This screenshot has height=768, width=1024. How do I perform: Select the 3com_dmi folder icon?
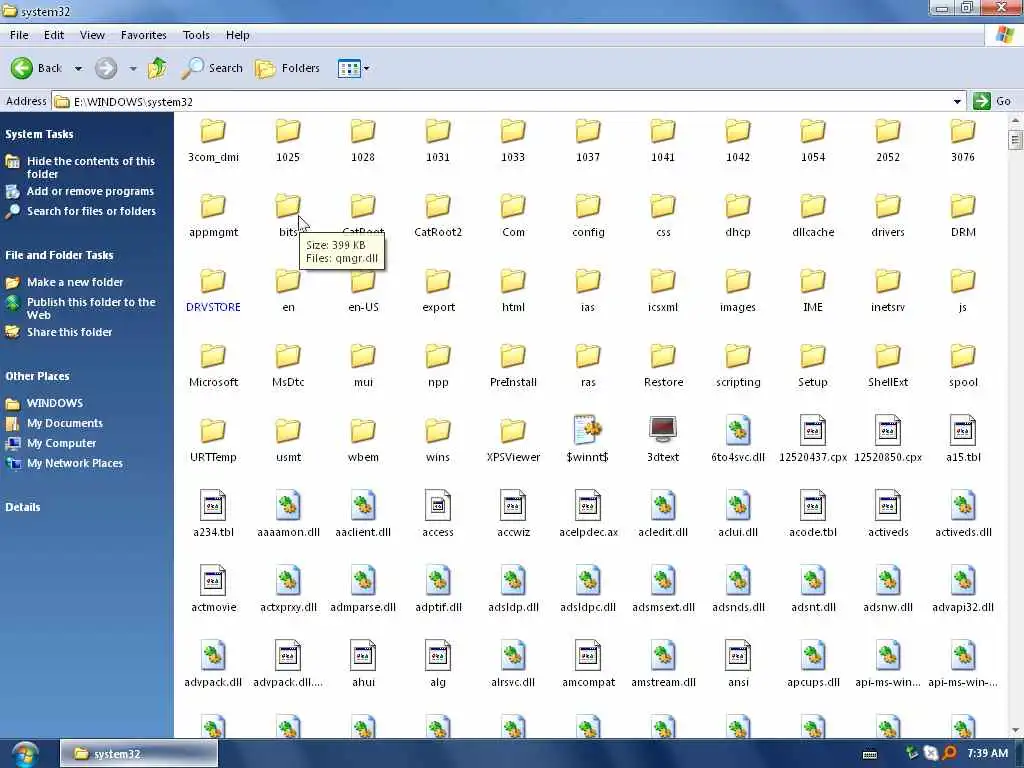click(213, 131)
